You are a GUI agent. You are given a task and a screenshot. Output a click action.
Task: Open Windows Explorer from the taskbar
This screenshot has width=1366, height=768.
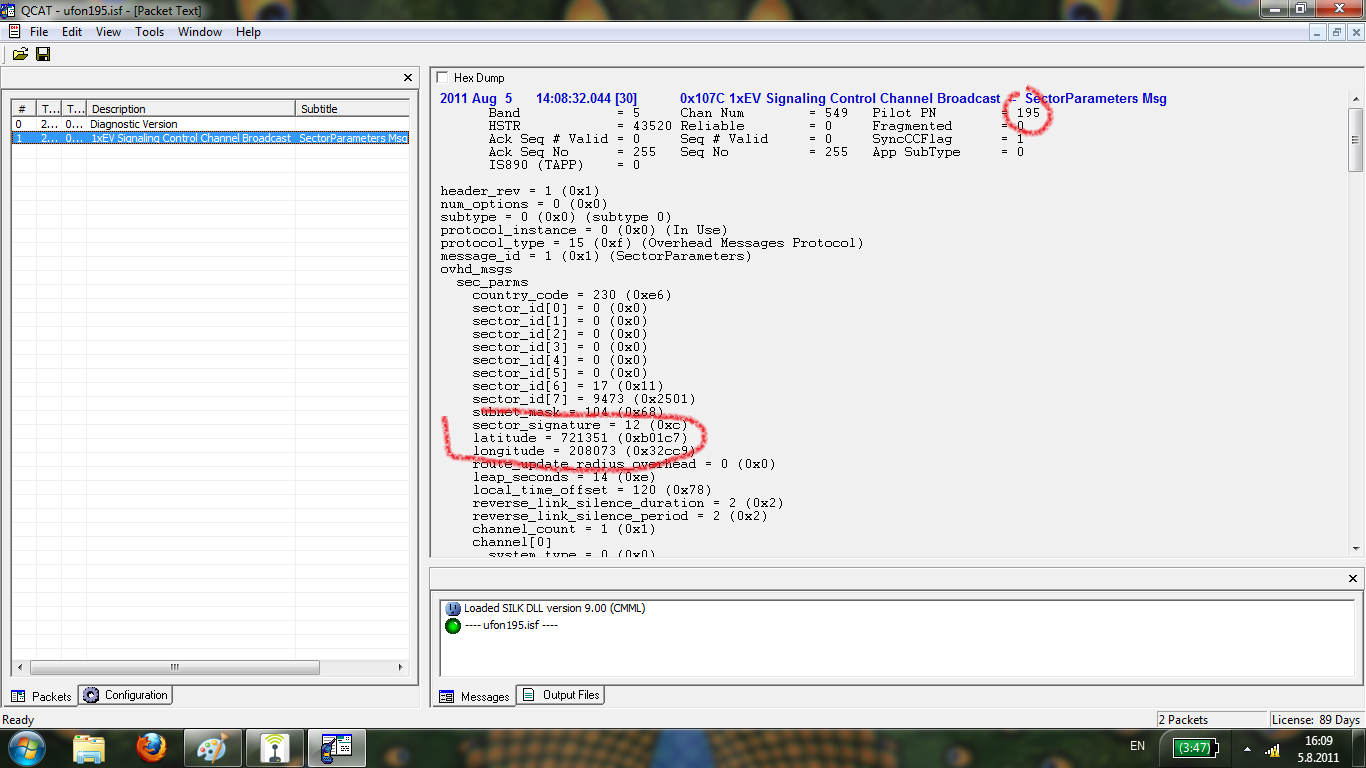[x=89, y=748]
